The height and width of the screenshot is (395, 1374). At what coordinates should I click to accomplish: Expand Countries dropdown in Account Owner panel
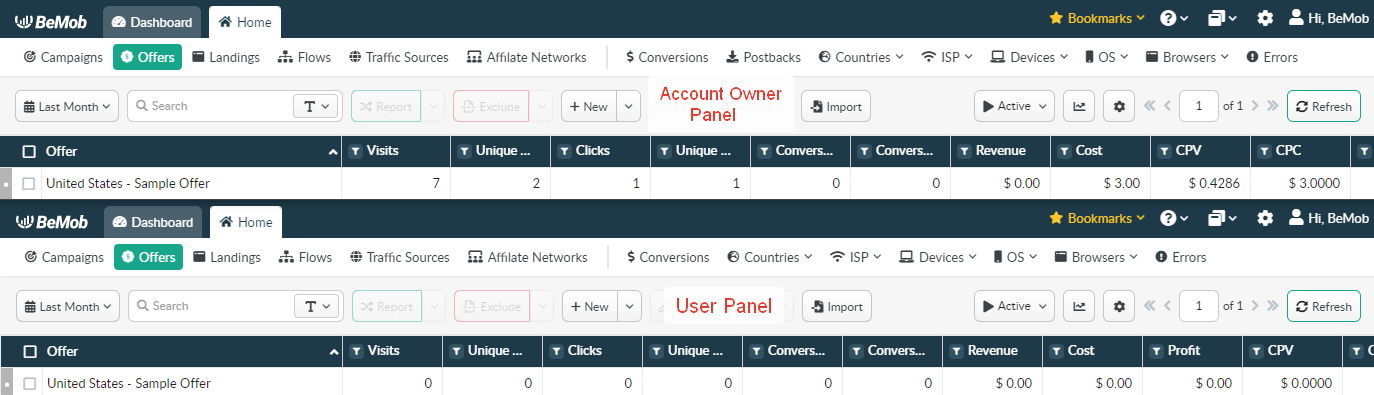861,57
